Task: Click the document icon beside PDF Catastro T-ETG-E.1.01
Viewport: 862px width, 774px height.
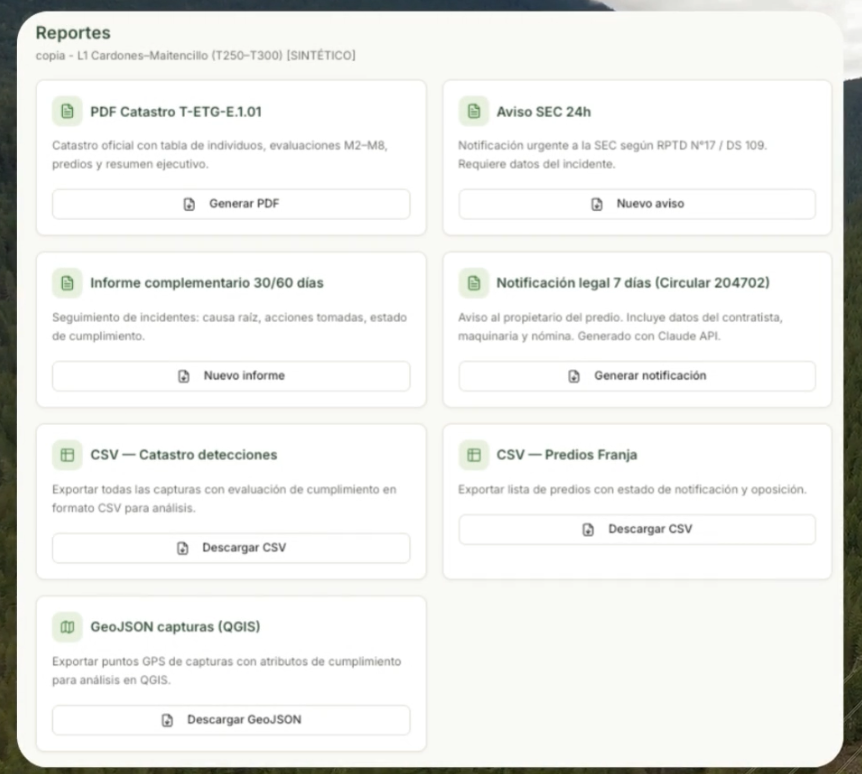Action: 67,112
